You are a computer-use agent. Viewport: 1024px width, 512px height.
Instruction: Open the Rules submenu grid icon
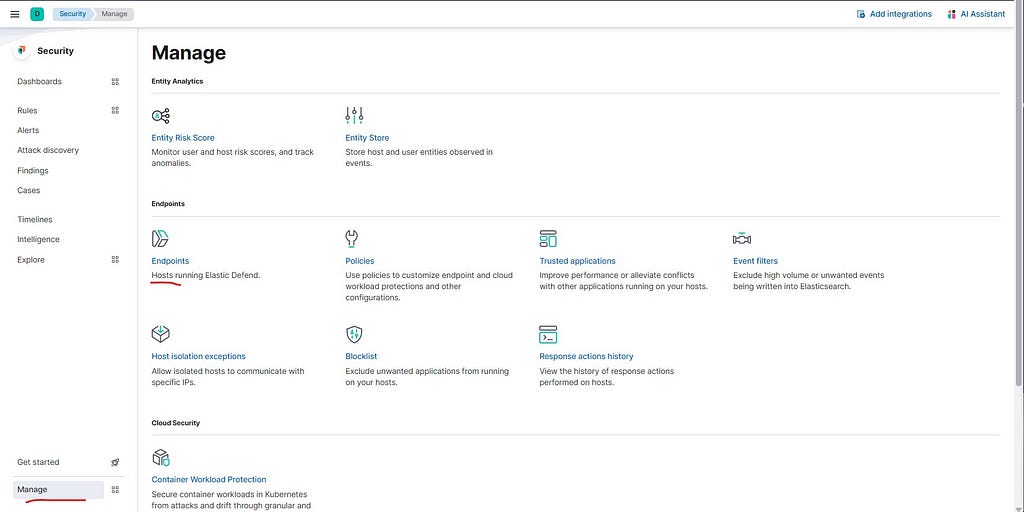click(116, 110)
